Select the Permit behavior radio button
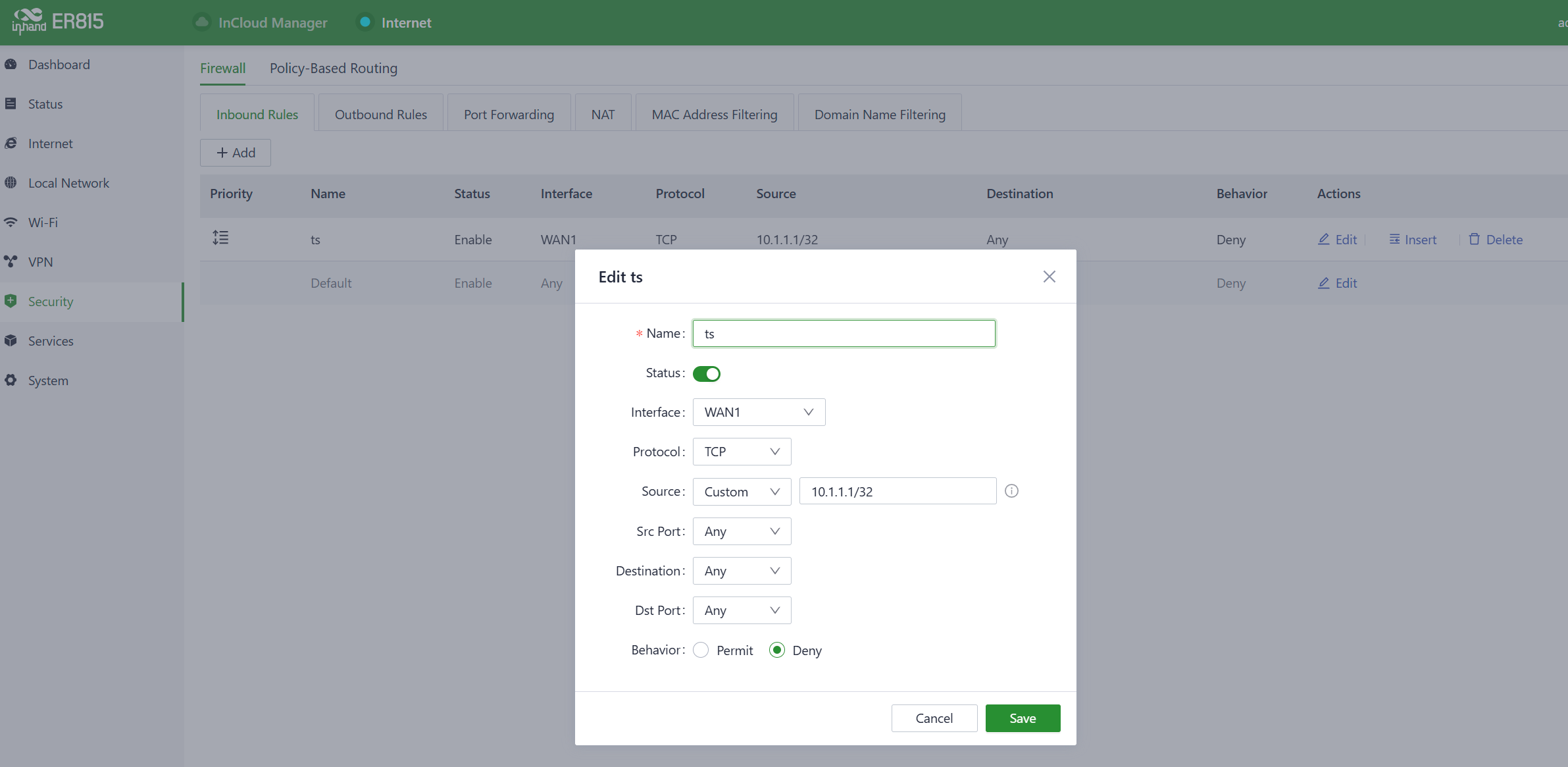 (701, 650)
